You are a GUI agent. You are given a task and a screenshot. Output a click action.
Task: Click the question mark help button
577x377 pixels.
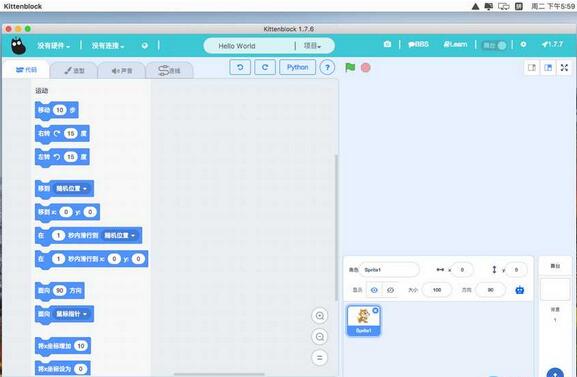[x=327, y=68]
